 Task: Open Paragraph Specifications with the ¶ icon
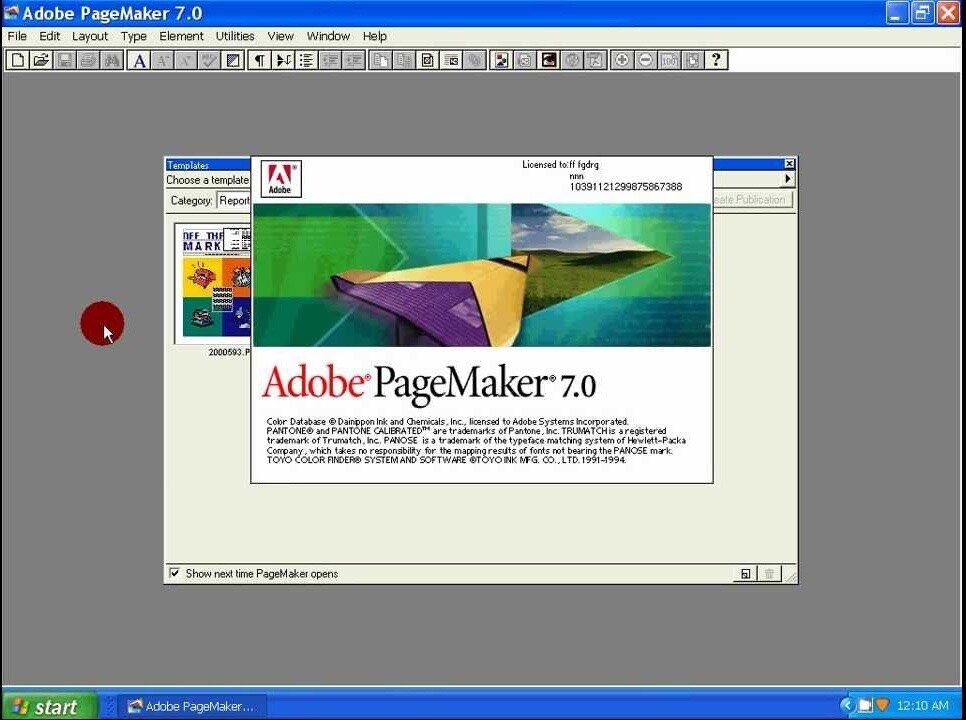click(x=257, y=60)
